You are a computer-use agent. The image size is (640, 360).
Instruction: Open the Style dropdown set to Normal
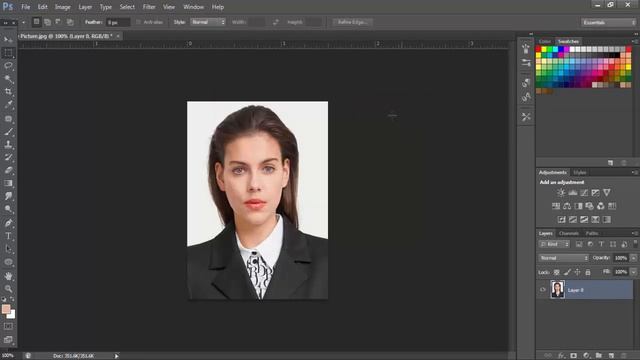point(208,22)
